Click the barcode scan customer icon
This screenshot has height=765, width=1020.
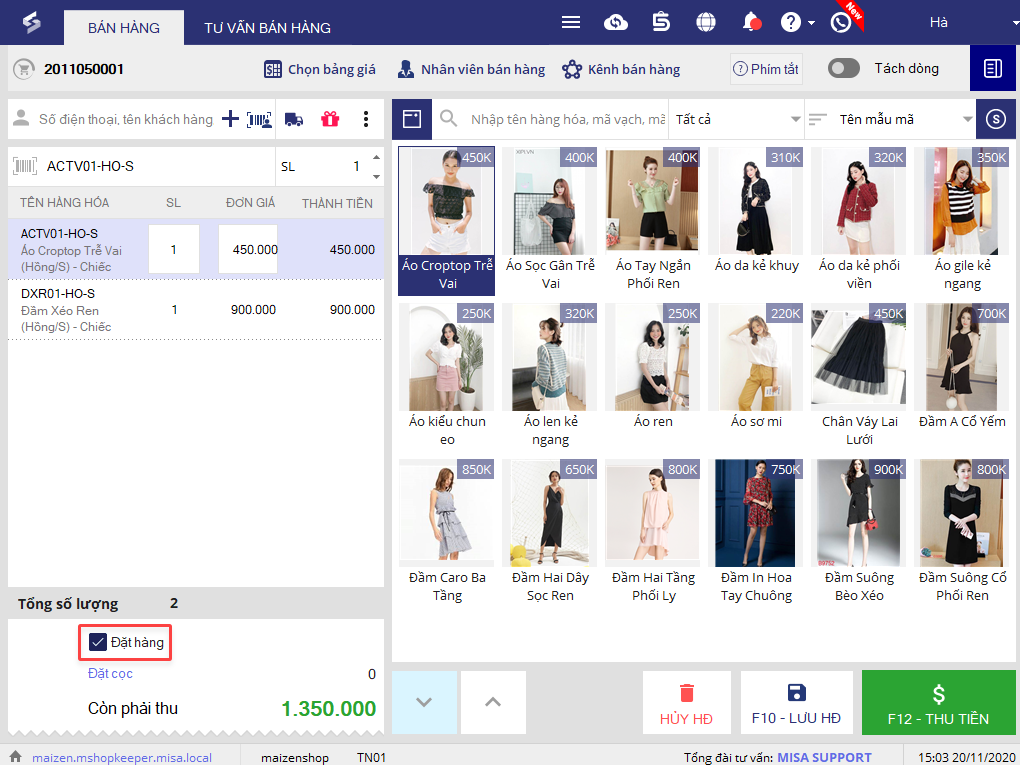point(260,119)
